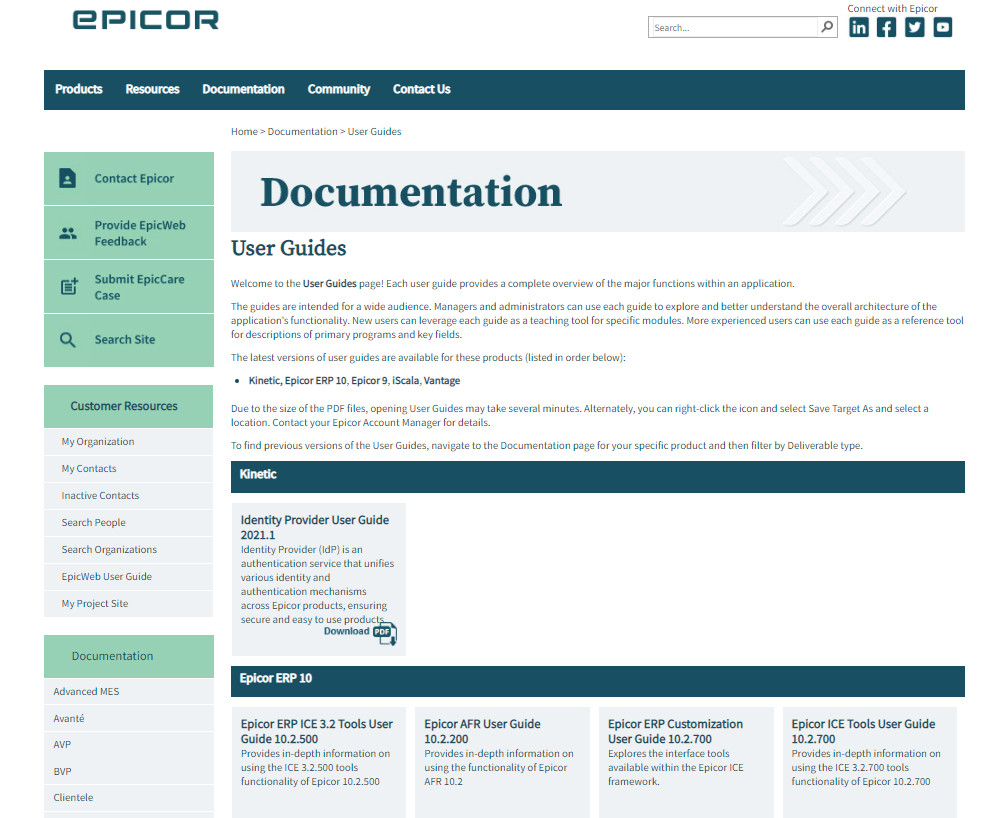
Task: Open the Contact Epicor sidebar button
Action: tap(129, 178)
